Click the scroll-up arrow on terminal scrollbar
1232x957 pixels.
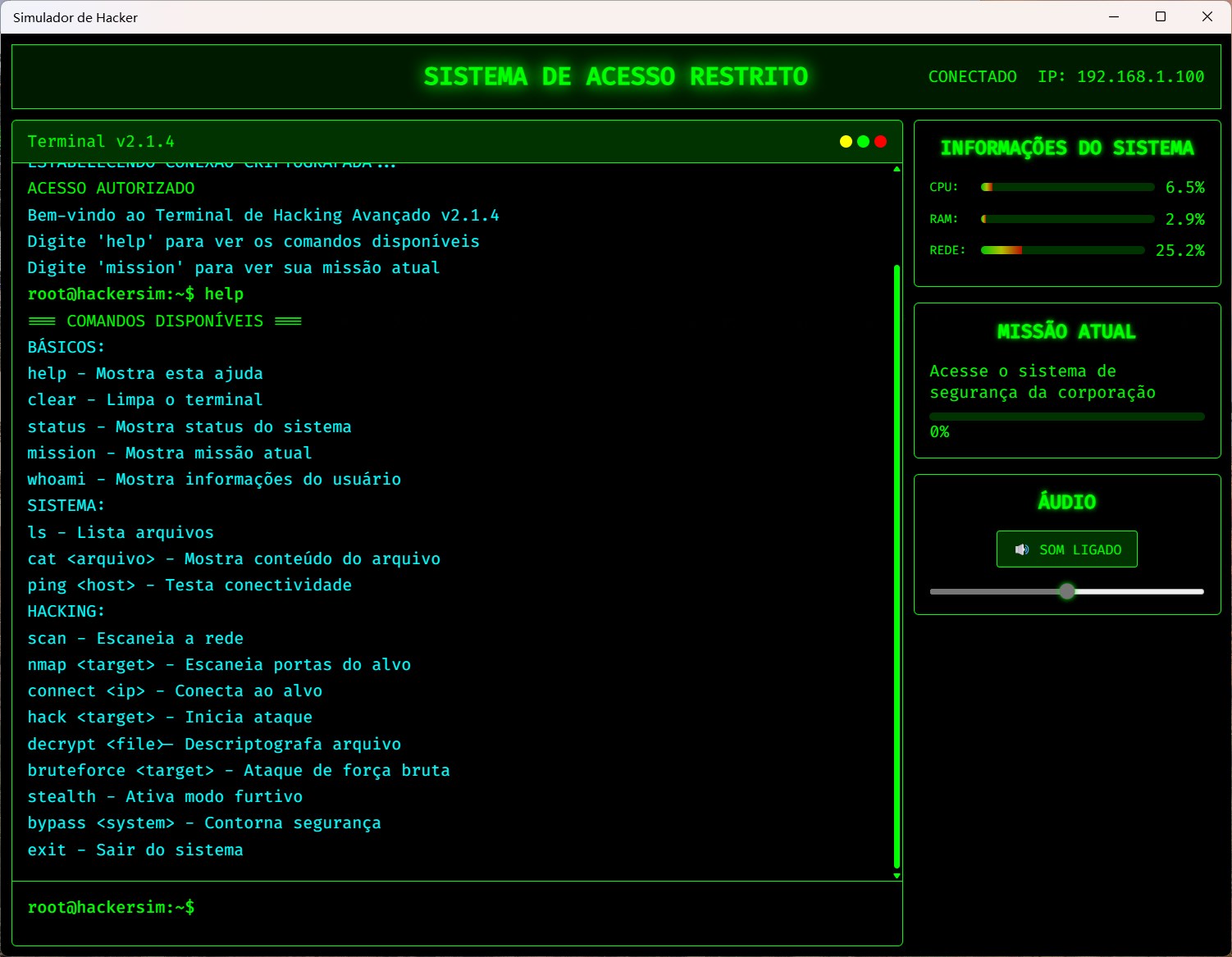(896, 167)
